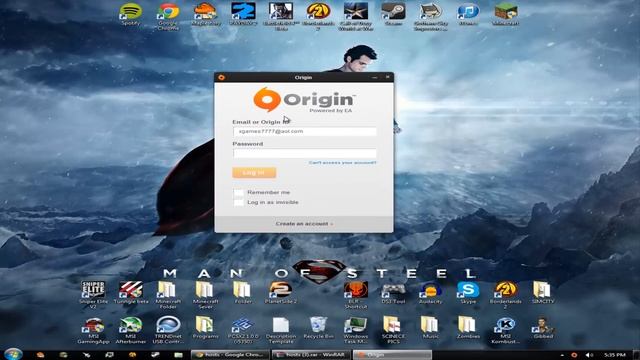Open PlanetSide 2 shortcut
This screenshot has width=640, height=360.
pyautogui.click(x=280, y=293)
